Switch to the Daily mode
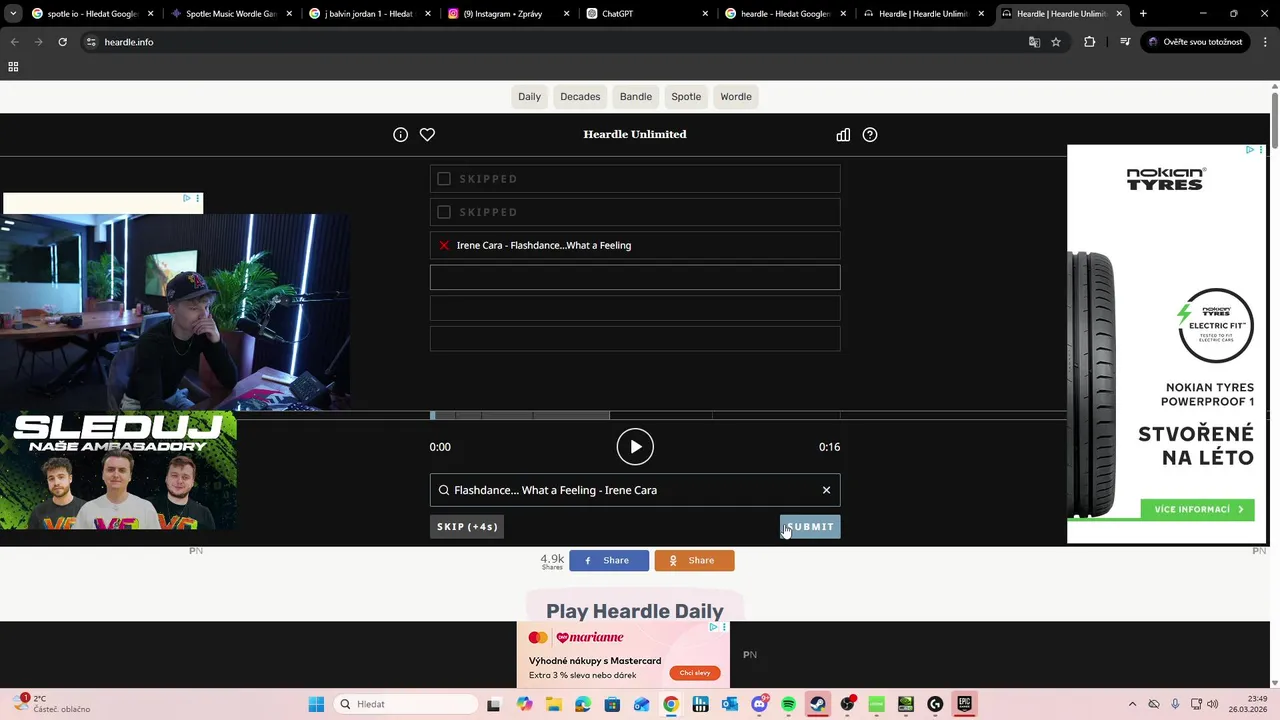This screenshot has width=1280, height=720. [529, 97]
